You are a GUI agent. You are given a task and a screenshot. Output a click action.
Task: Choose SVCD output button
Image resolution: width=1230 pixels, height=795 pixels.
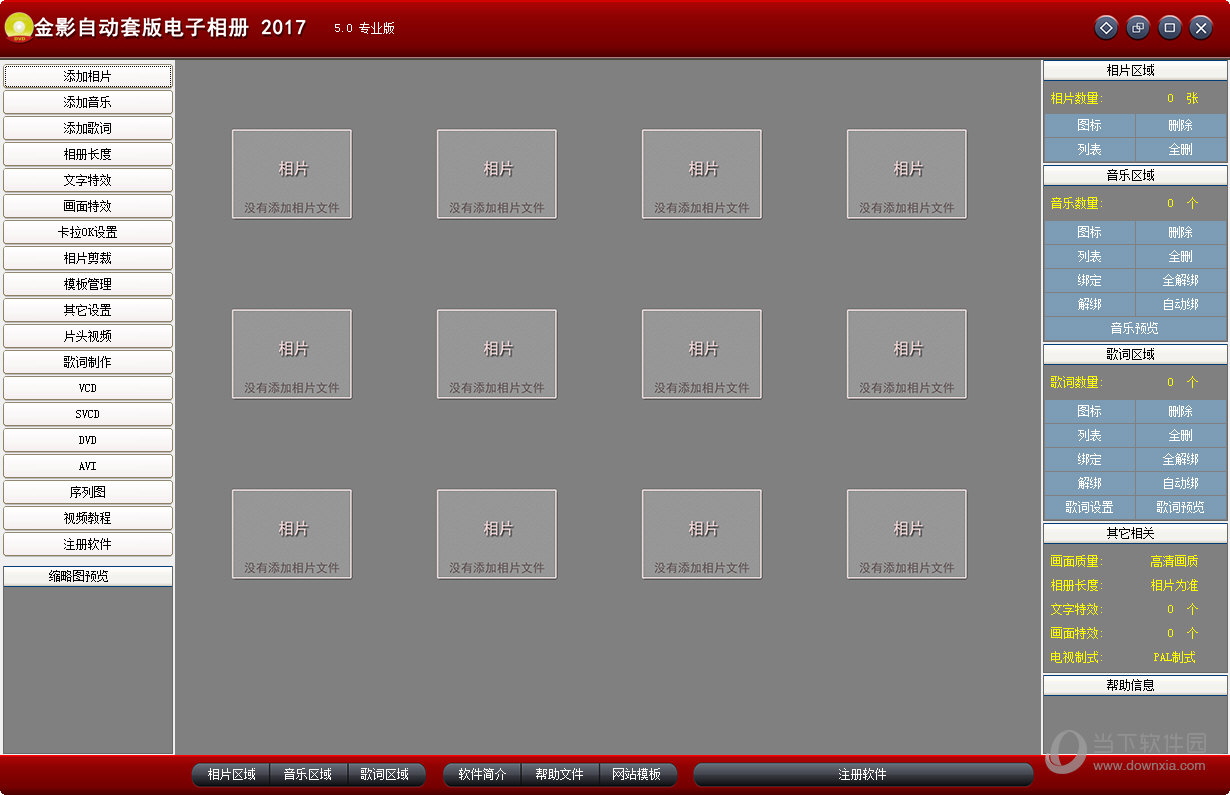point(88,414)
